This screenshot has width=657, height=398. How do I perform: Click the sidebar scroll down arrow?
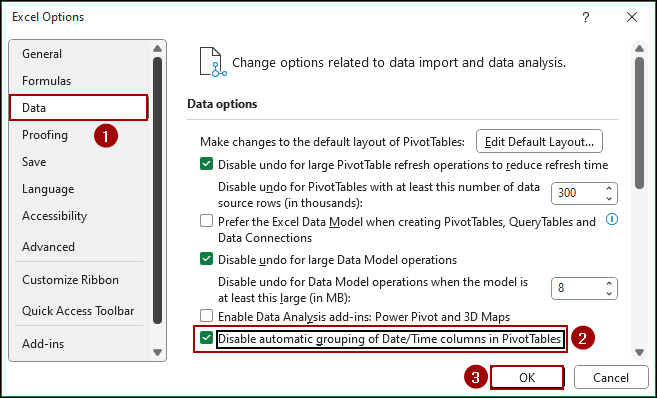click(x=158, y=352)
